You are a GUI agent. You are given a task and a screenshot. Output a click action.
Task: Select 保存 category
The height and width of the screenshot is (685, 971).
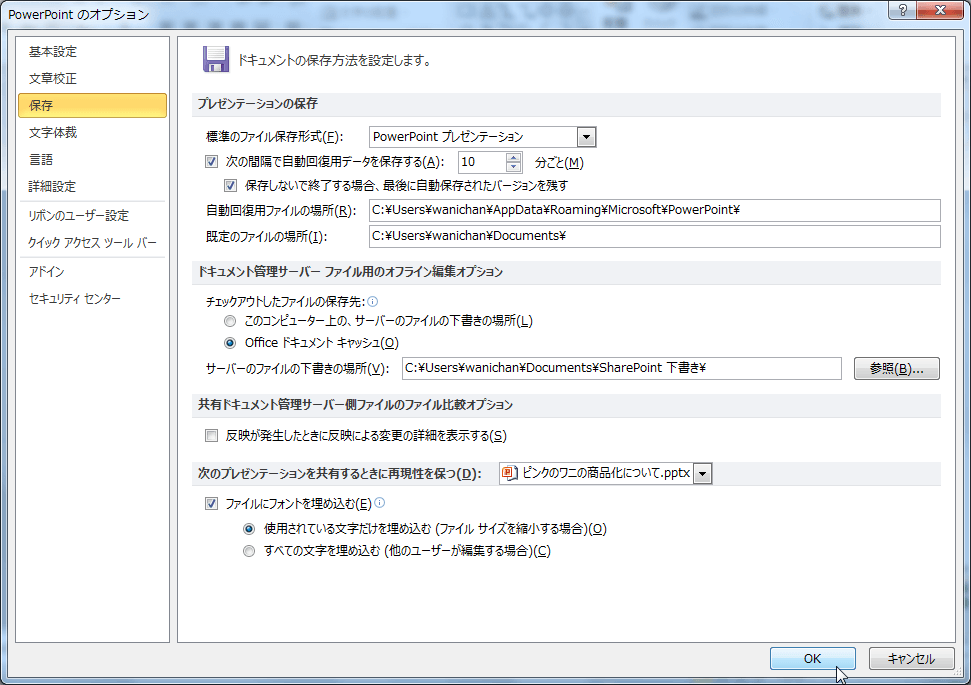point(92,105)
